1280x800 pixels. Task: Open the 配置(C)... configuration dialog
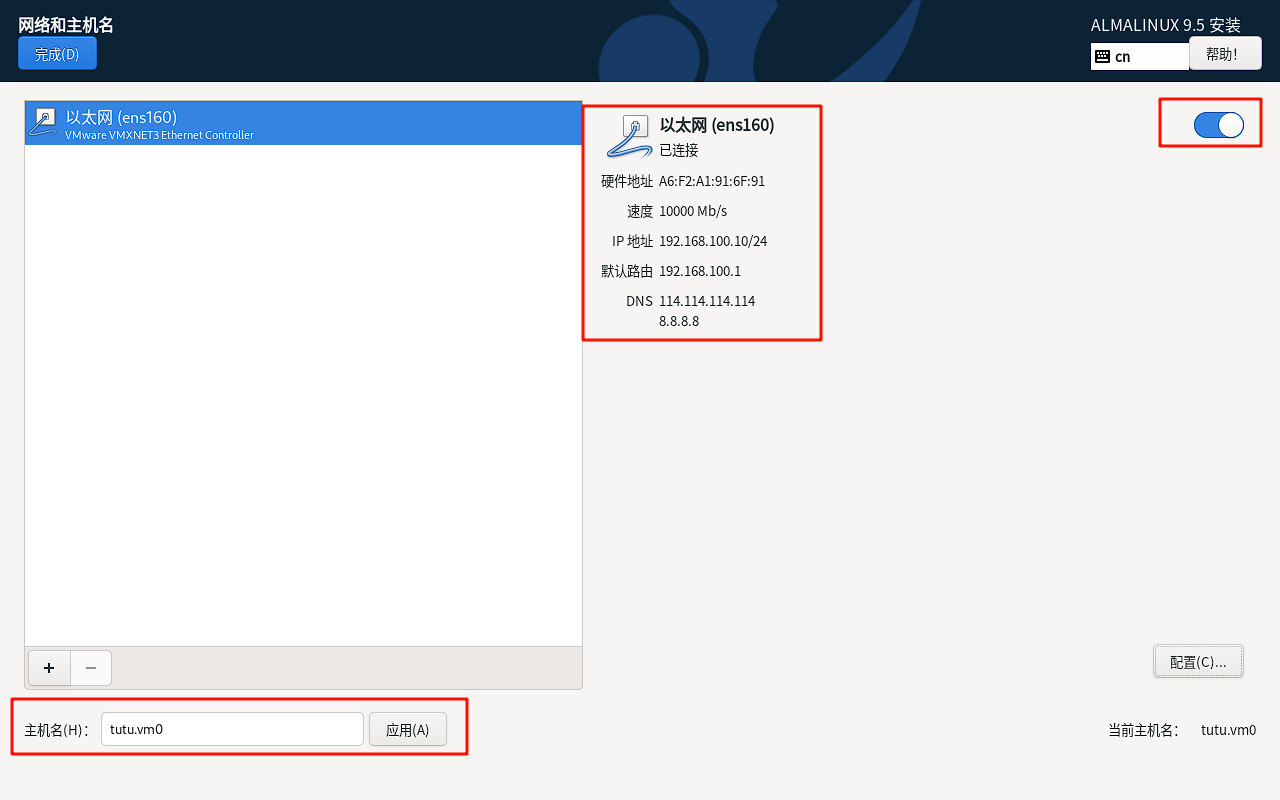1197,662
